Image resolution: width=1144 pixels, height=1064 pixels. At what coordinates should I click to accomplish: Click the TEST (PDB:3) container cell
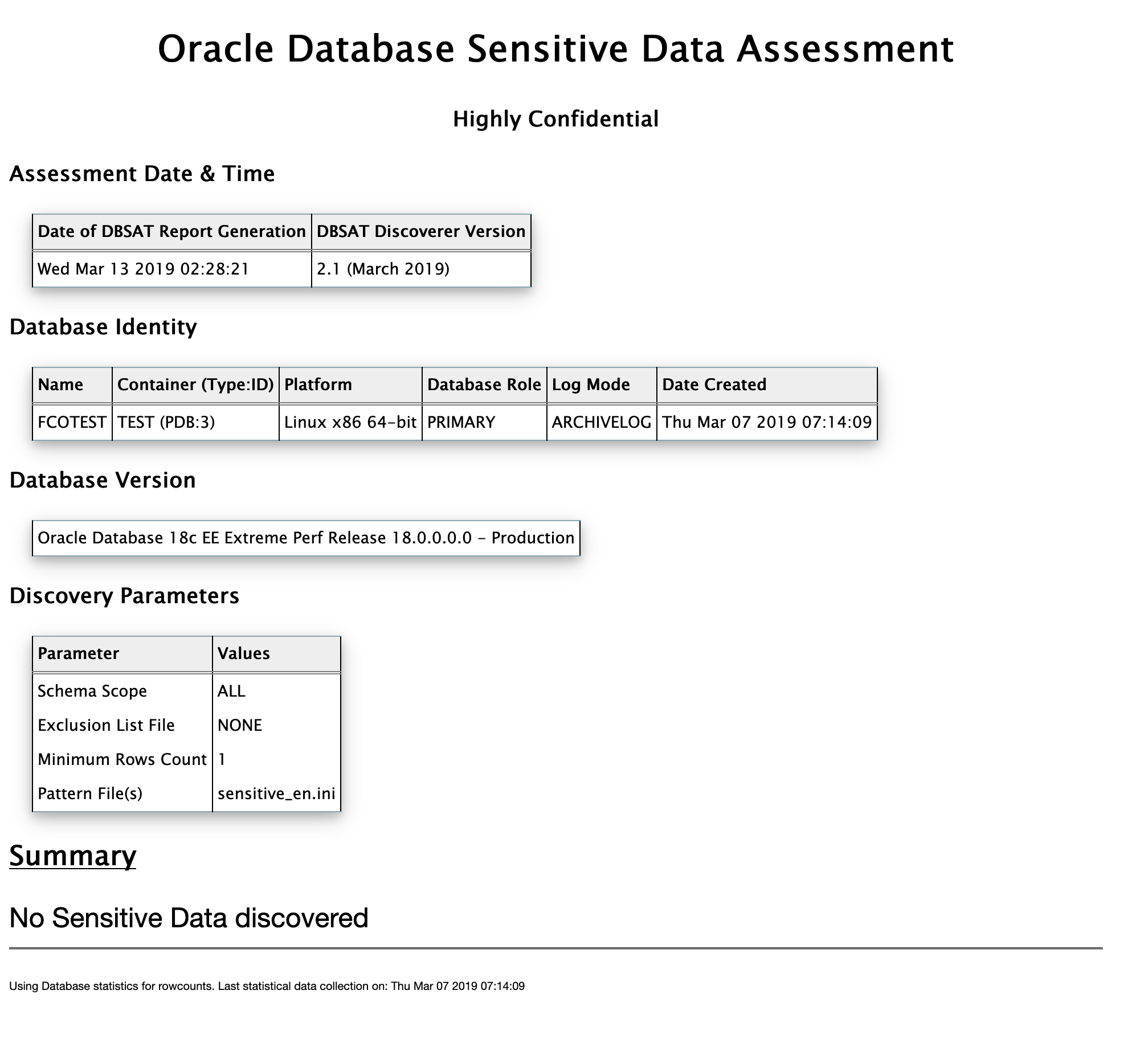[166, 423]
